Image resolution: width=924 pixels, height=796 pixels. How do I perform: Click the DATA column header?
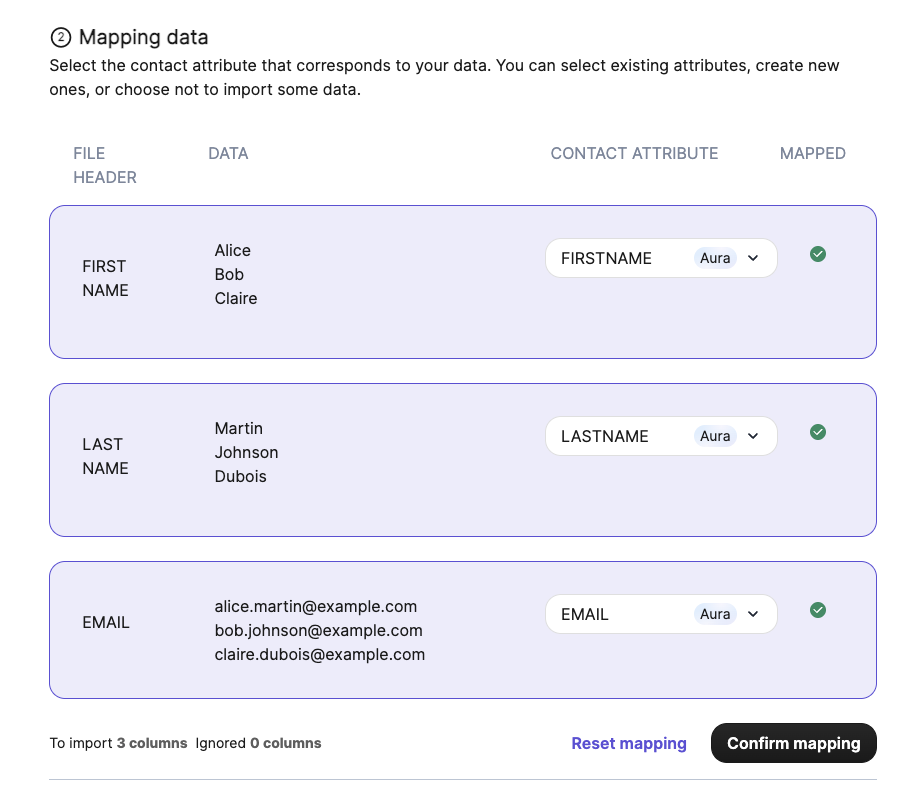coord(228,153)
